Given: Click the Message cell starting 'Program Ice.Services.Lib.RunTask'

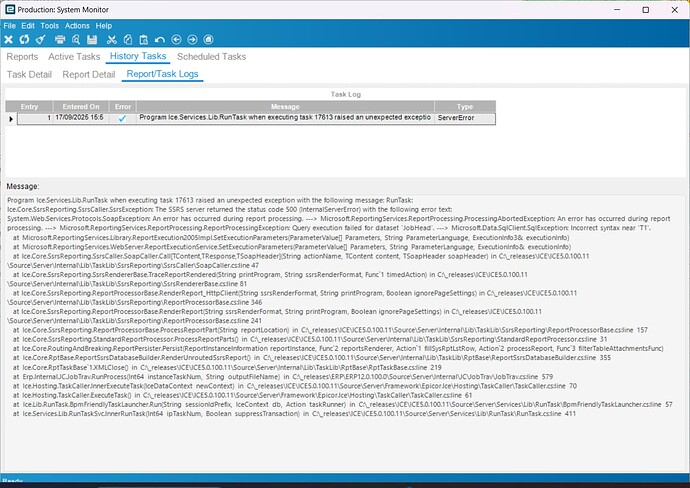Looking at the screenshot, I should (x=285, y=117).
